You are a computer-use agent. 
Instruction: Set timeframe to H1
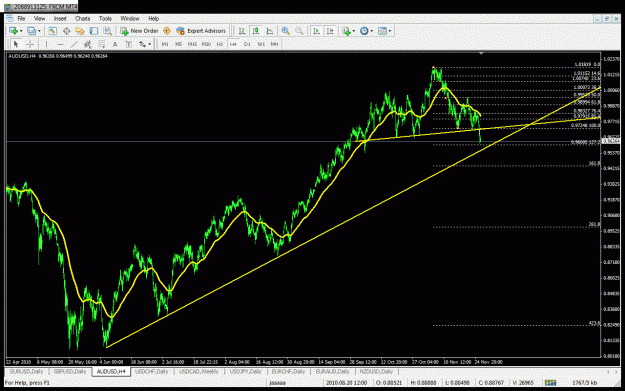pos(220,44)
